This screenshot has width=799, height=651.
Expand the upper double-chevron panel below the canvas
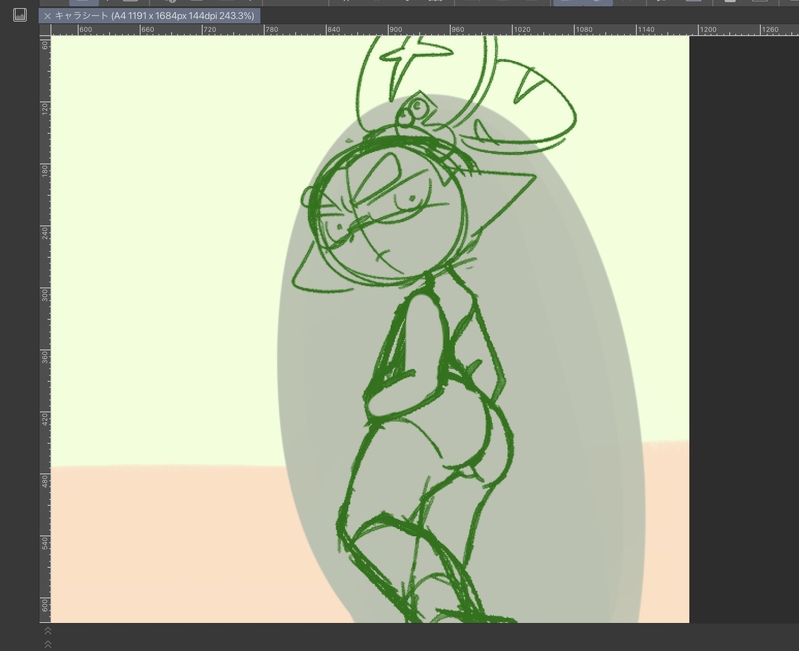pyautogui.click(x=48, y=631)
